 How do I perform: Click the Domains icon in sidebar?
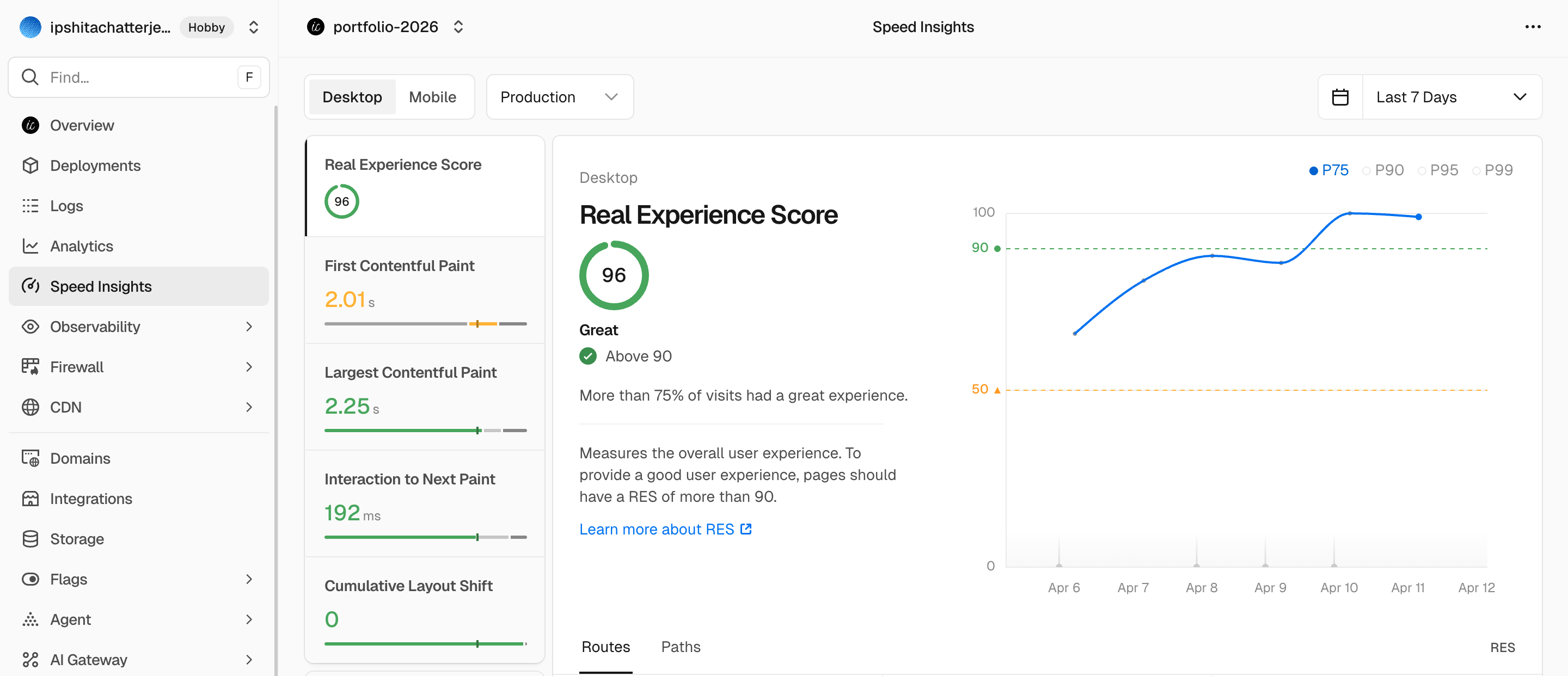30,458
